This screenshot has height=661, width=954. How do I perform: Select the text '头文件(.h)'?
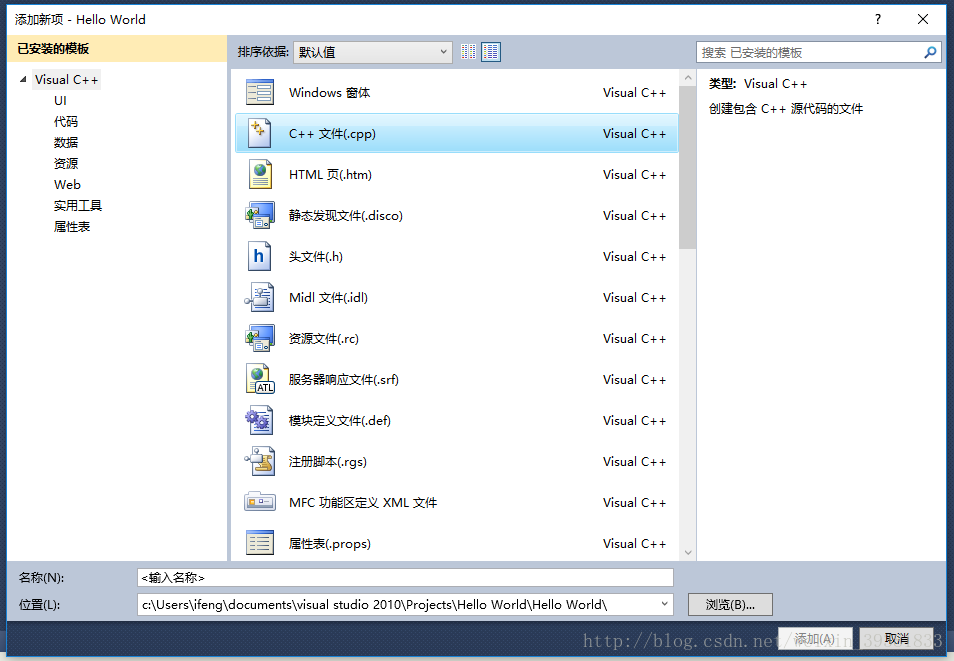tap(316, 256)
